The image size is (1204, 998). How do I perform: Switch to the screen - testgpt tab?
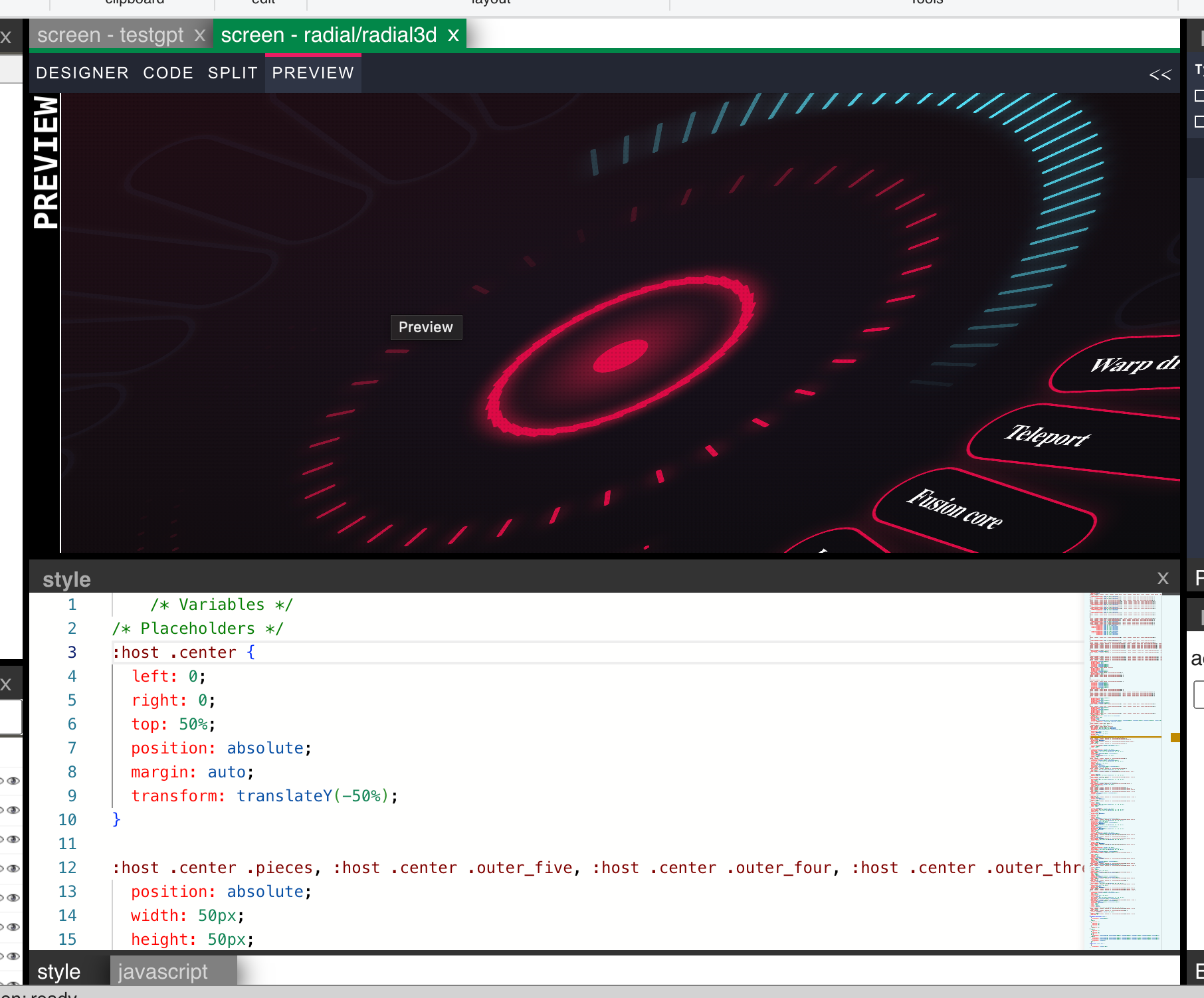tap(110, 35)
